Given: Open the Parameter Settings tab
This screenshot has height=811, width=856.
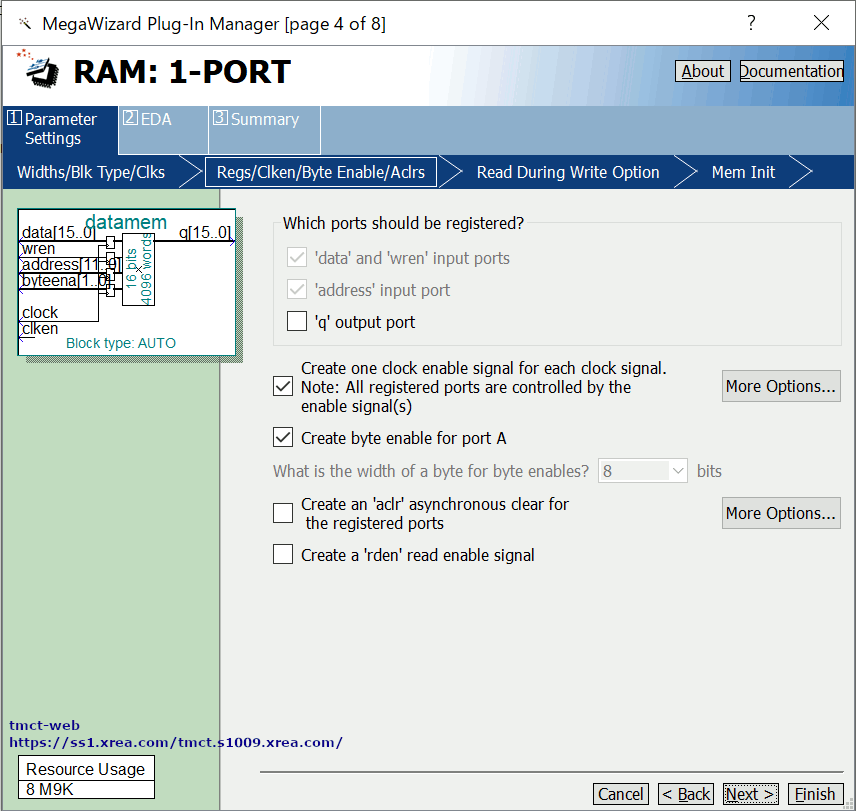Looking at the screenshot, I should tap(60, 129).
